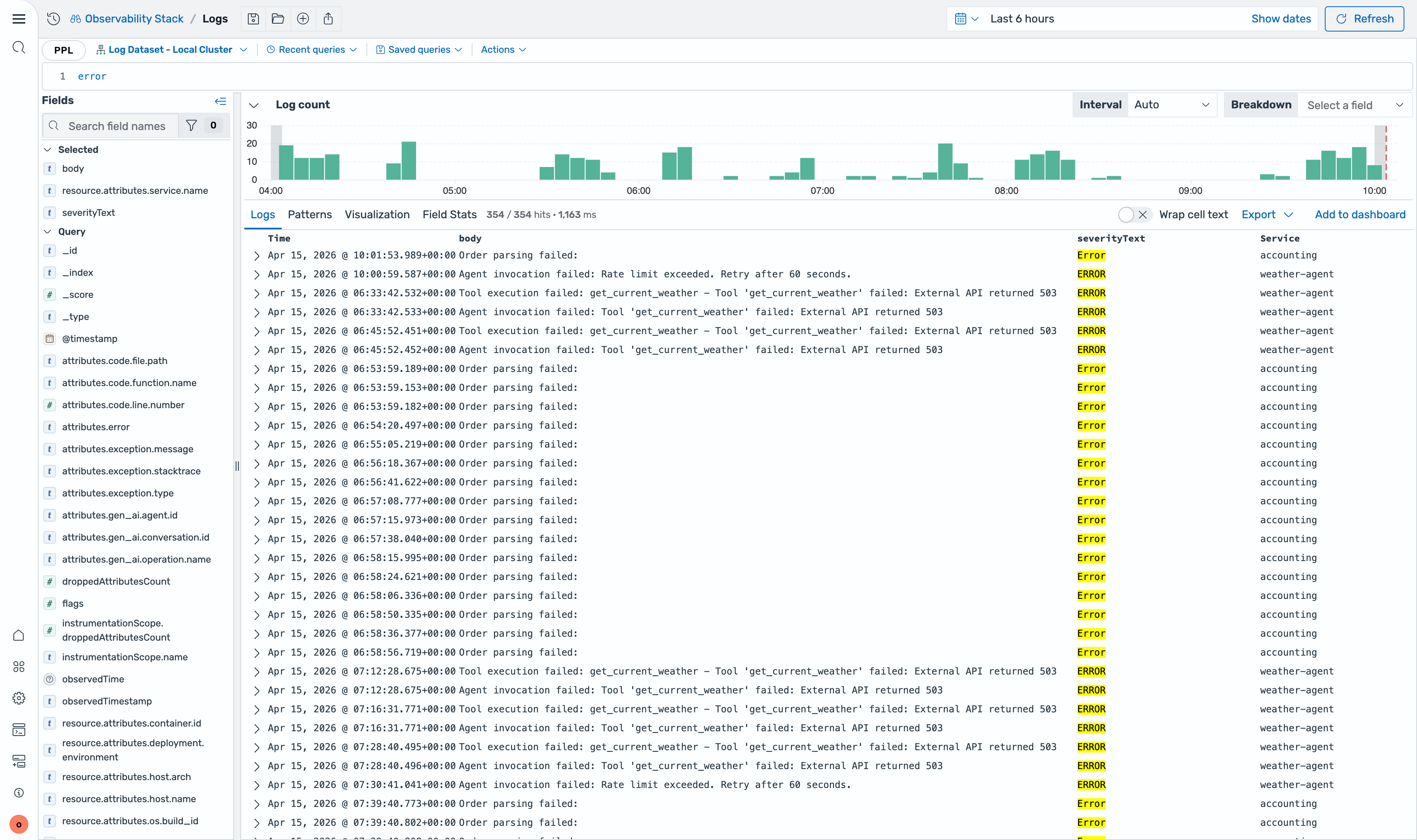Create a new search with plus icon
1417x840 pixels.
coord(303,19)
